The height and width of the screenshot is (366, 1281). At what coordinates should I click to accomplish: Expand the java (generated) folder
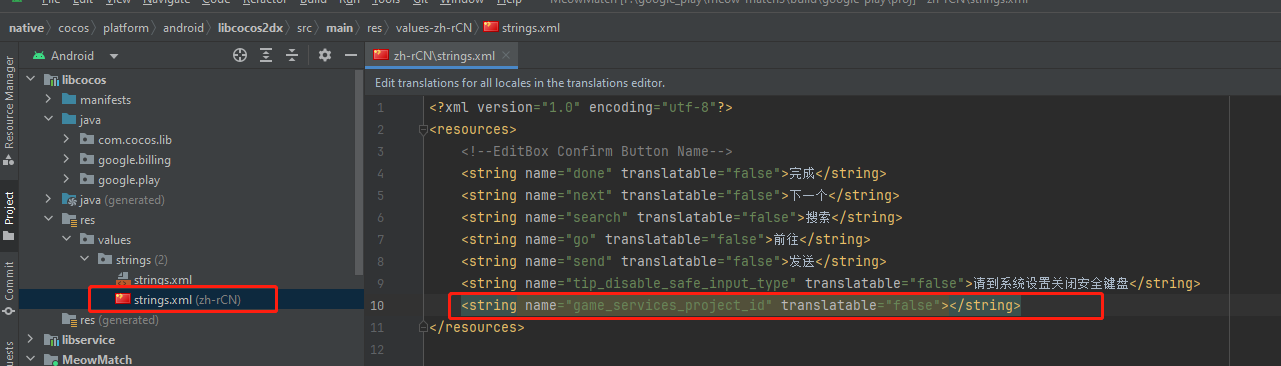coord(48,199)
